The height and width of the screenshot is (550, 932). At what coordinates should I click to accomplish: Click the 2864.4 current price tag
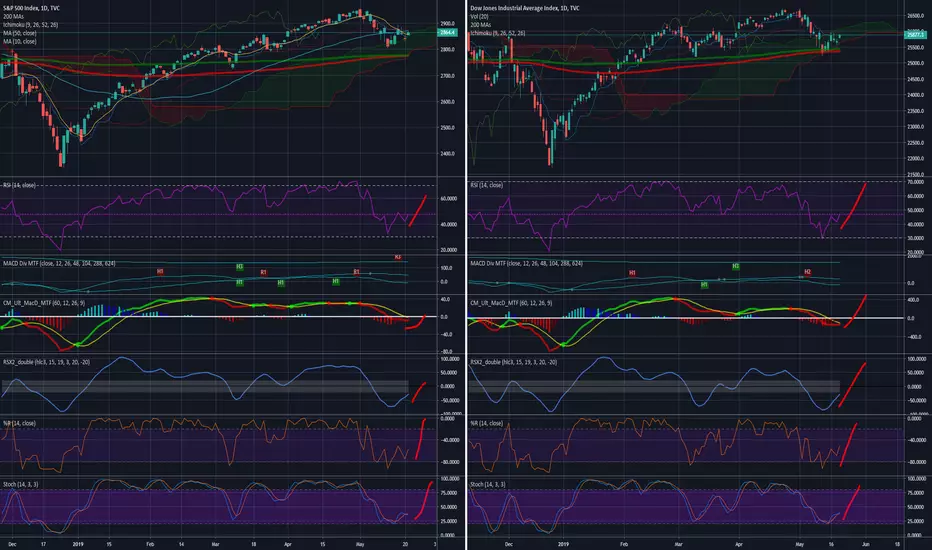[448, 33]
